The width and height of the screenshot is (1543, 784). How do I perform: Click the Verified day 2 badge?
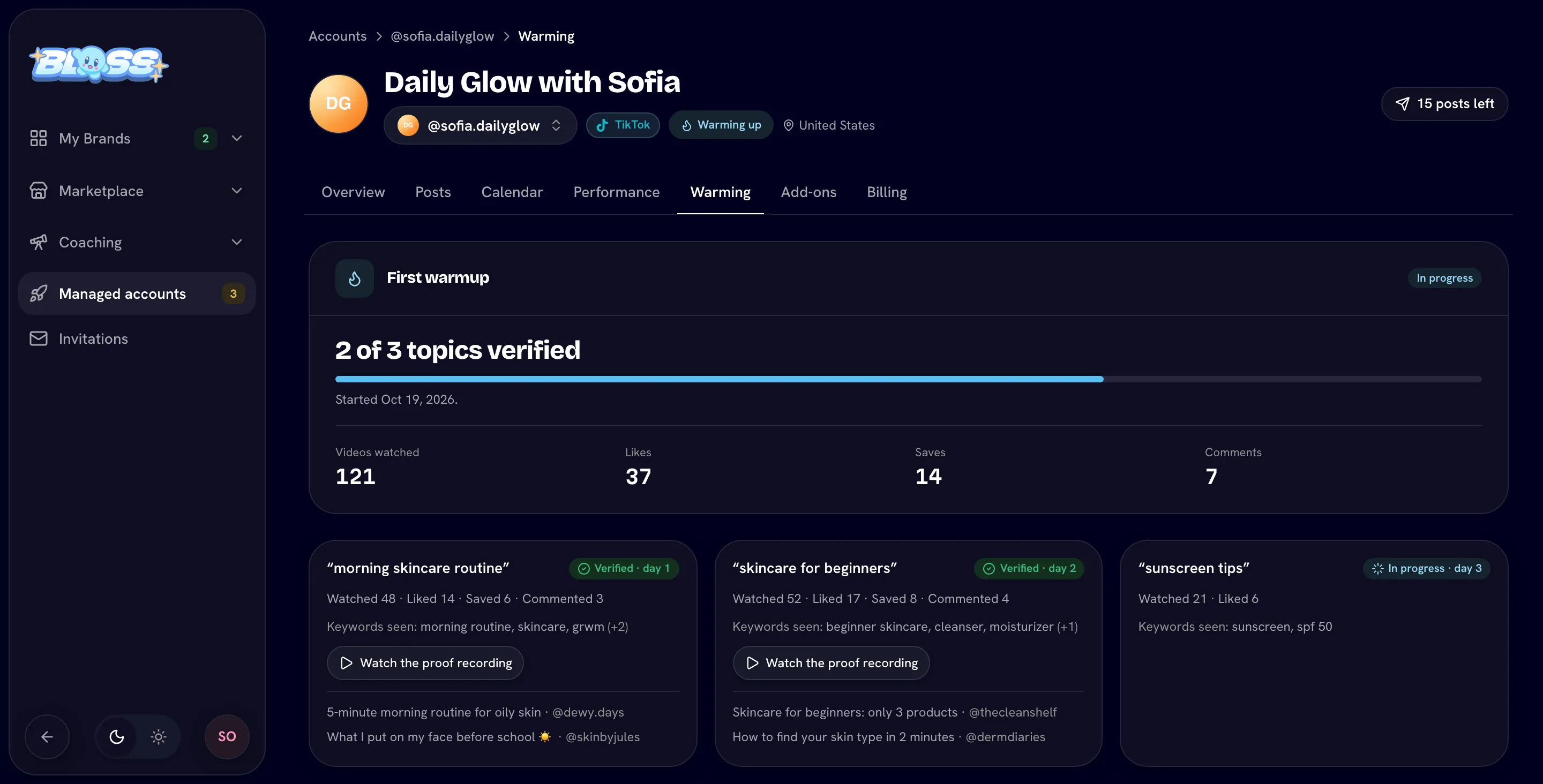(1029, 568)
